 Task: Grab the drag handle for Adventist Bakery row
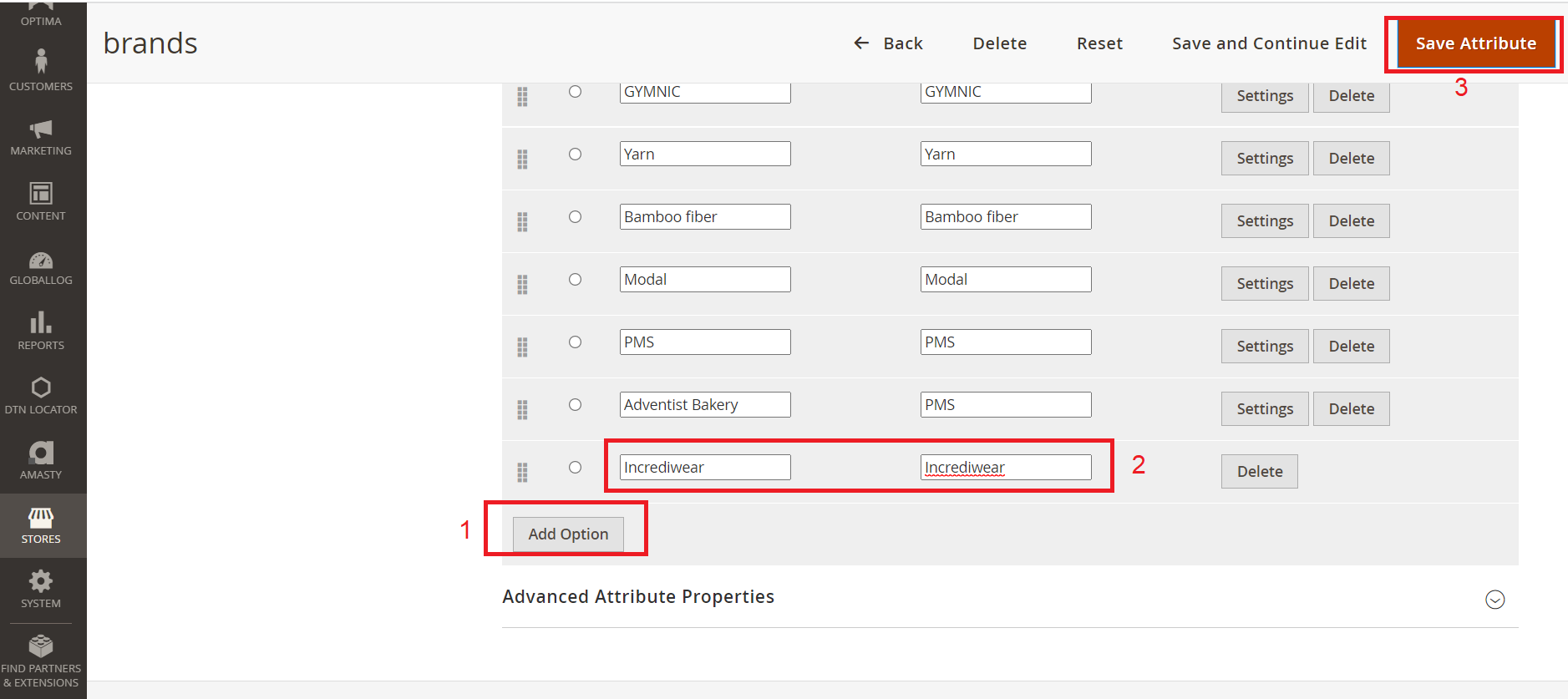522,409
